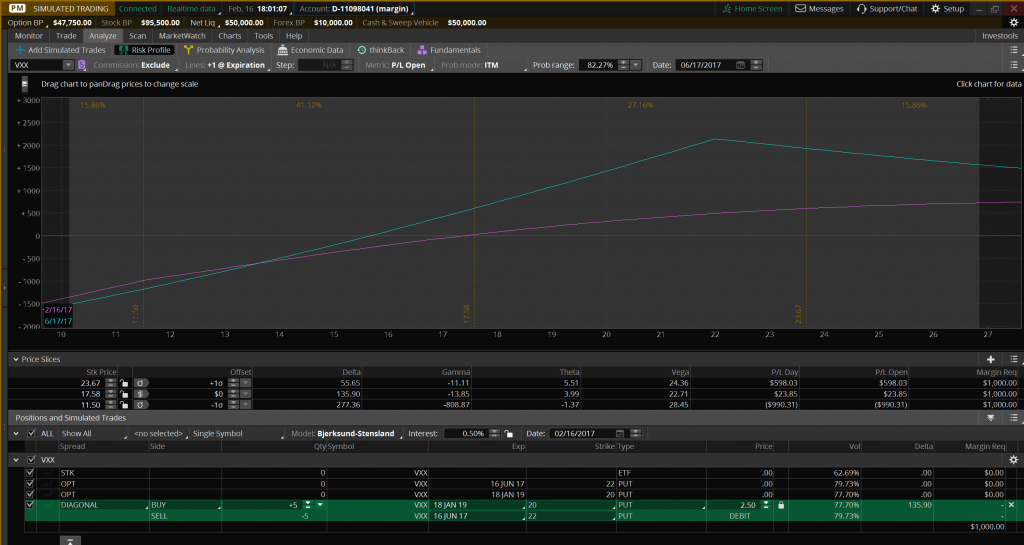Open calendar picker next to date 06/17/2017
The image size is (1024, 545).
click(740, 65)
